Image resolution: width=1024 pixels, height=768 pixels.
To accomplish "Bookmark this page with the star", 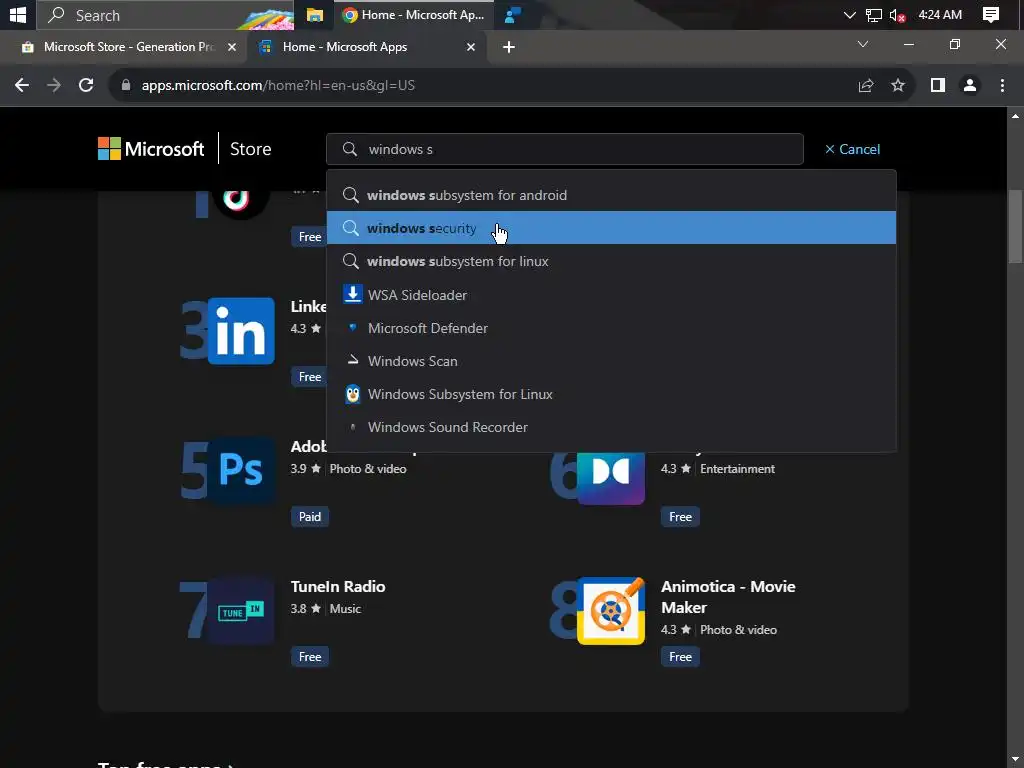I will click(898, 85).
